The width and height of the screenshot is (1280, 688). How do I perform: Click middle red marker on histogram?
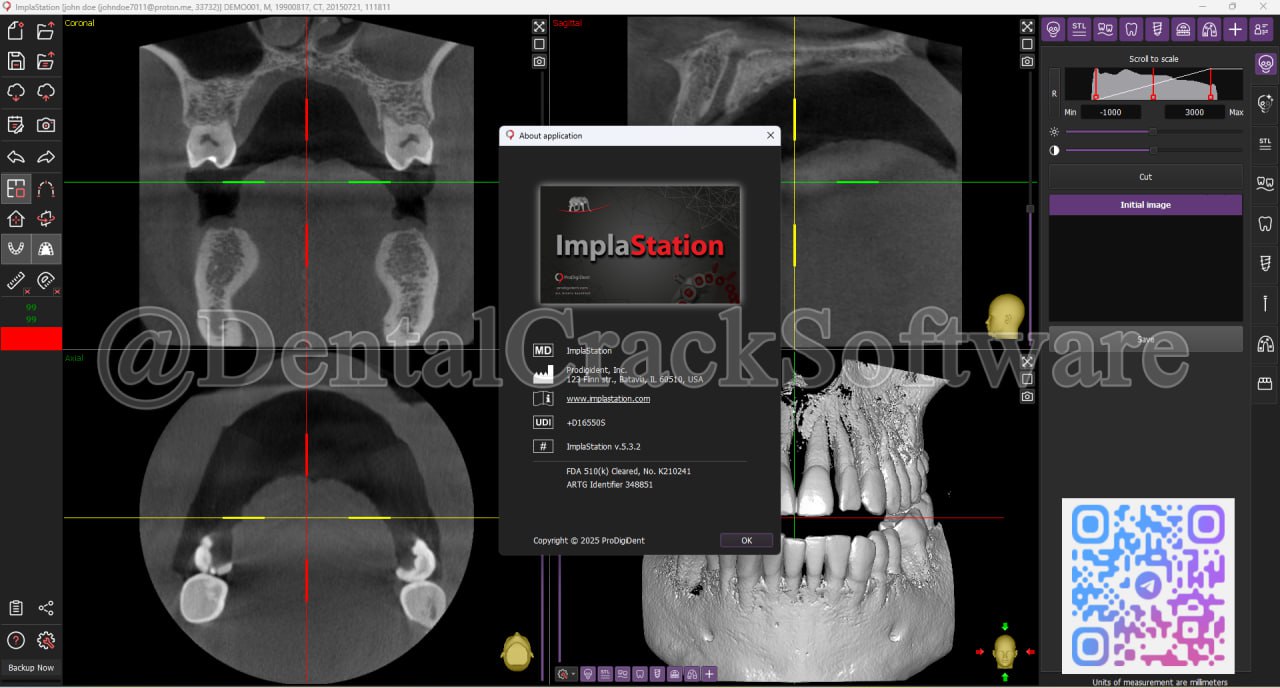coord(1153,96)
